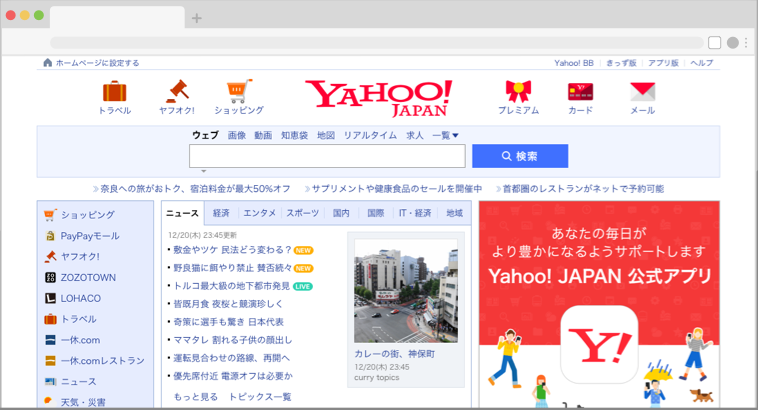The height and width of the screenshot is (410, 758).
Task: Open the Shopping cart icon in header
Action: point(239,91)
